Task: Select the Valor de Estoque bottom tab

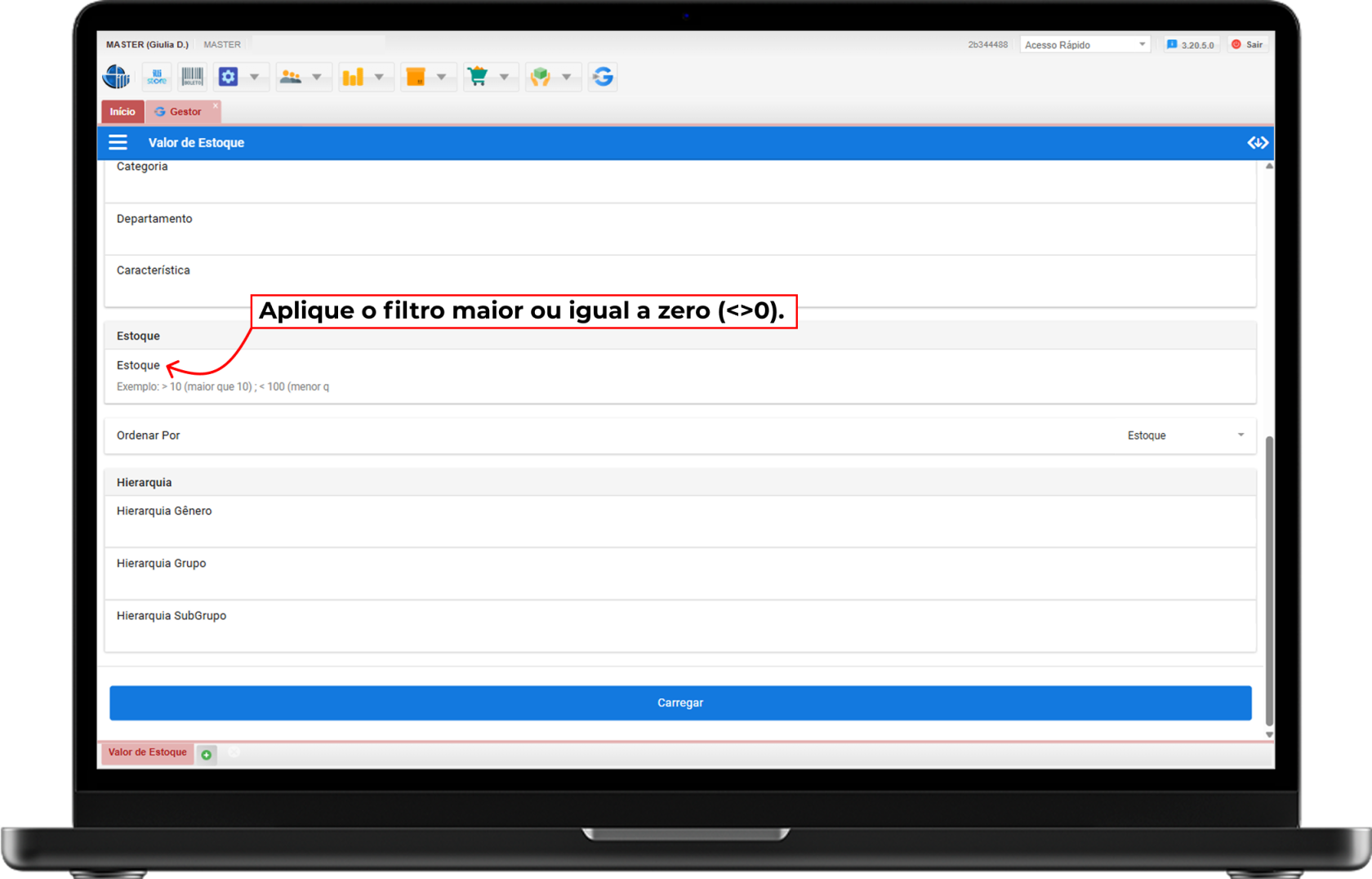Action: [x=147, y=752]
